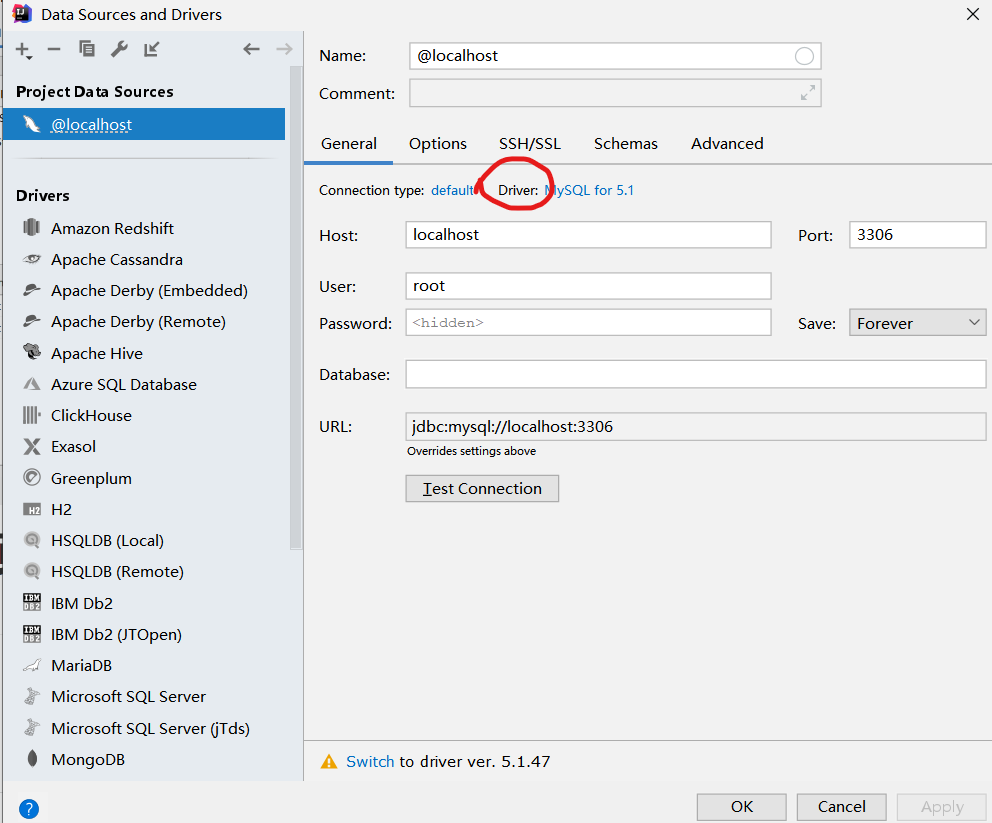Navigate forward with right arrow
Screen dimensions: 992x823
[x=284, y=49]
